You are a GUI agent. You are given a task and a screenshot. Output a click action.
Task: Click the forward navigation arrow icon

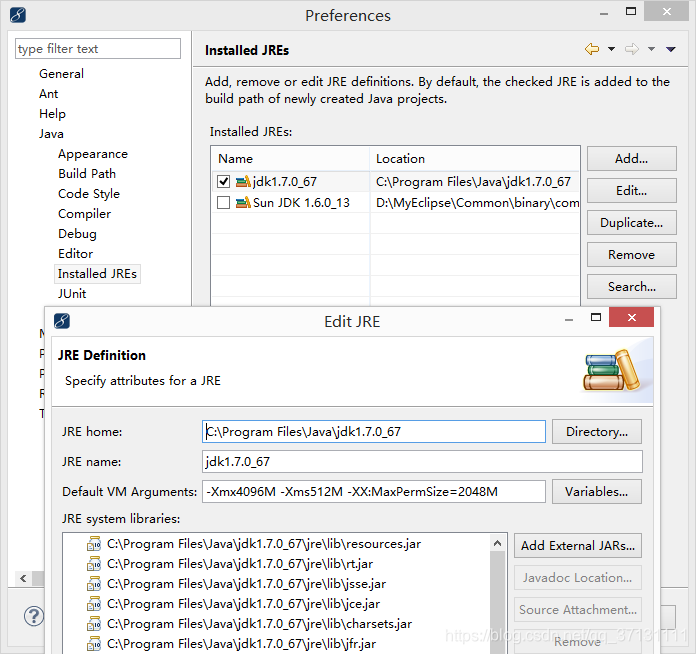pos(632,49)
